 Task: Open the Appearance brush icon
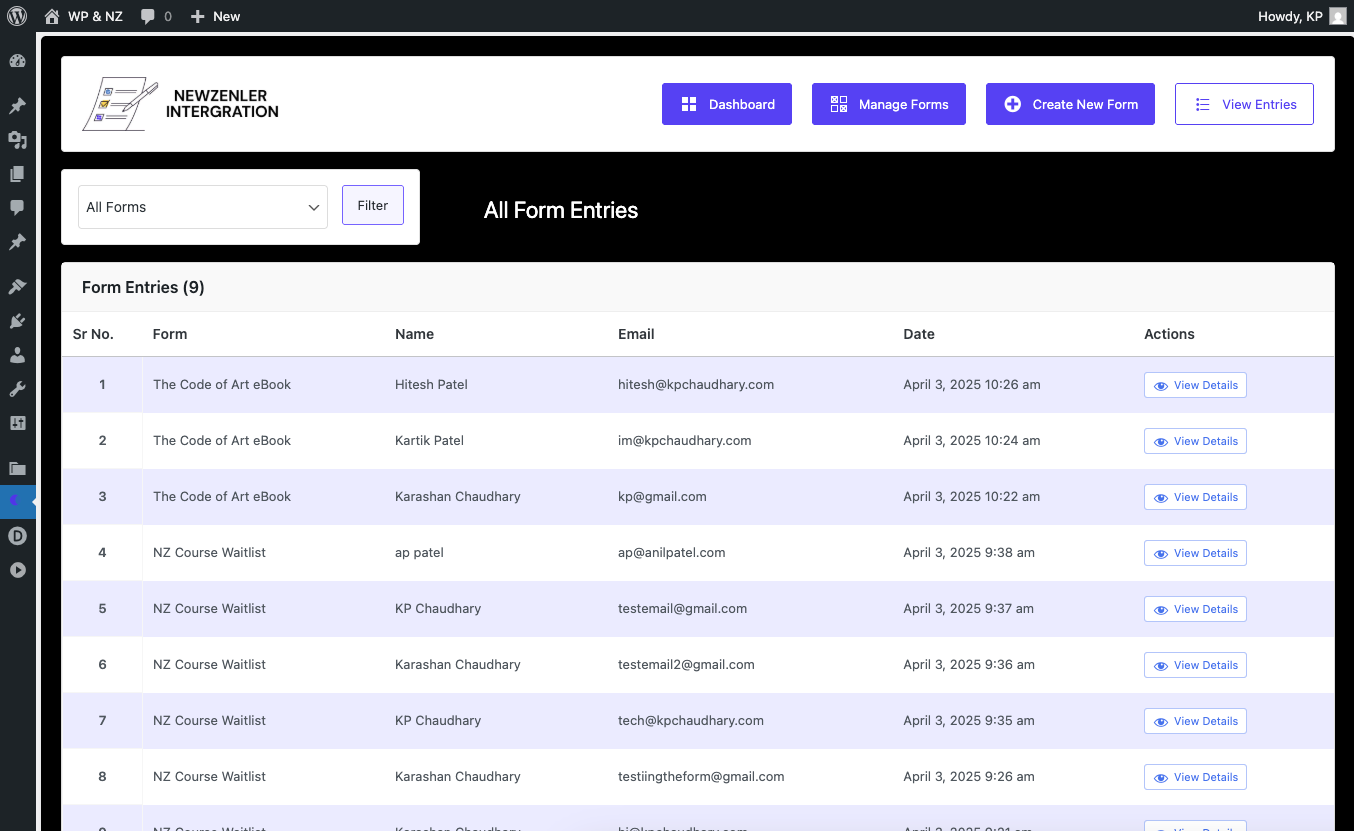[17, 287]
